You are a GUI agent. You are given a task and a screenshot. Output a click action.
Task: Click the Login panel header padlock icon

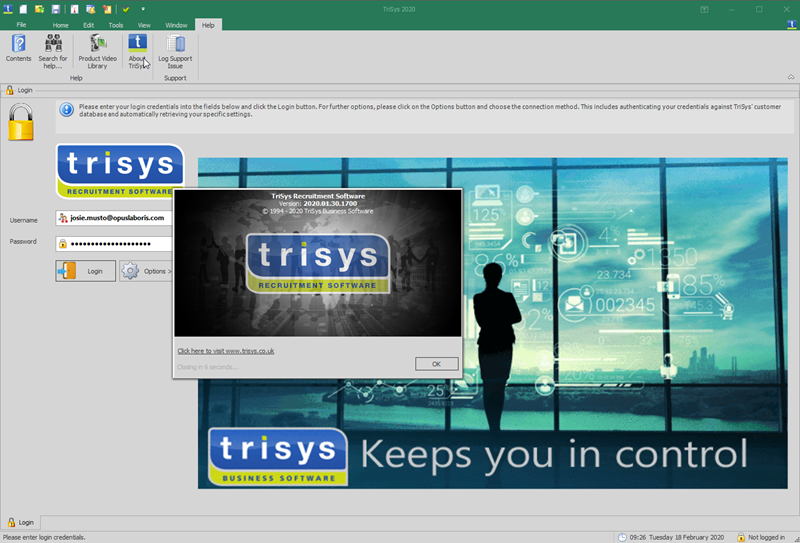click(9, 90)
